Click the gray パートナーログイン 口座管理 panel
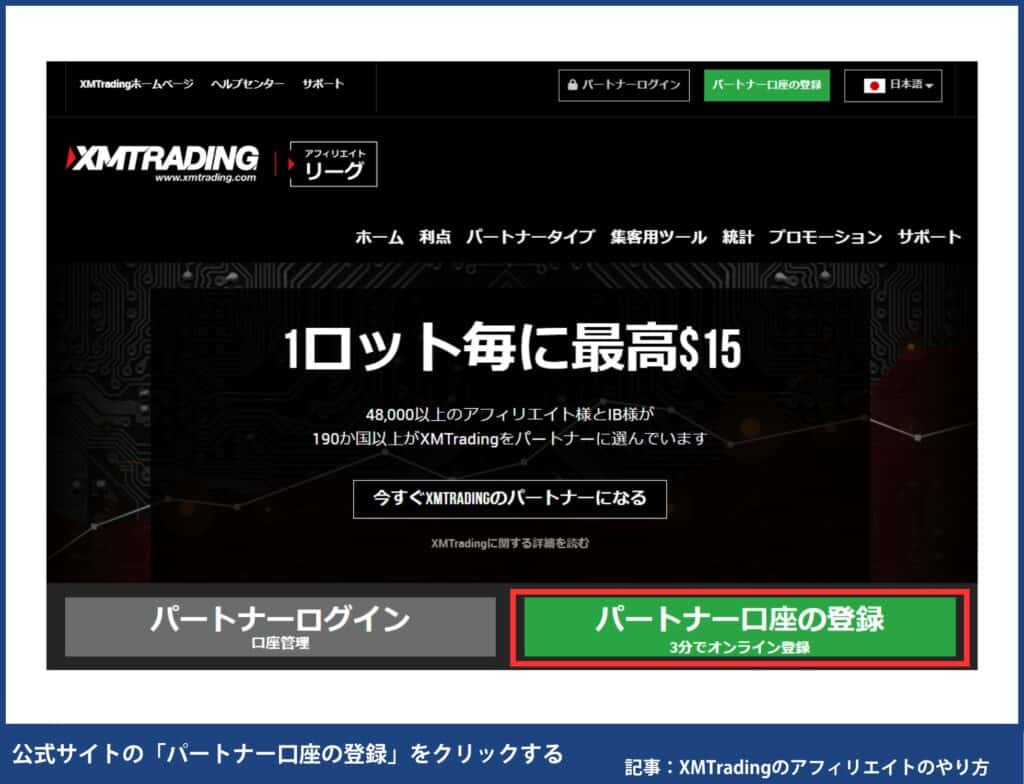The height and width of the screenshot is (784, 1024). 280,629
